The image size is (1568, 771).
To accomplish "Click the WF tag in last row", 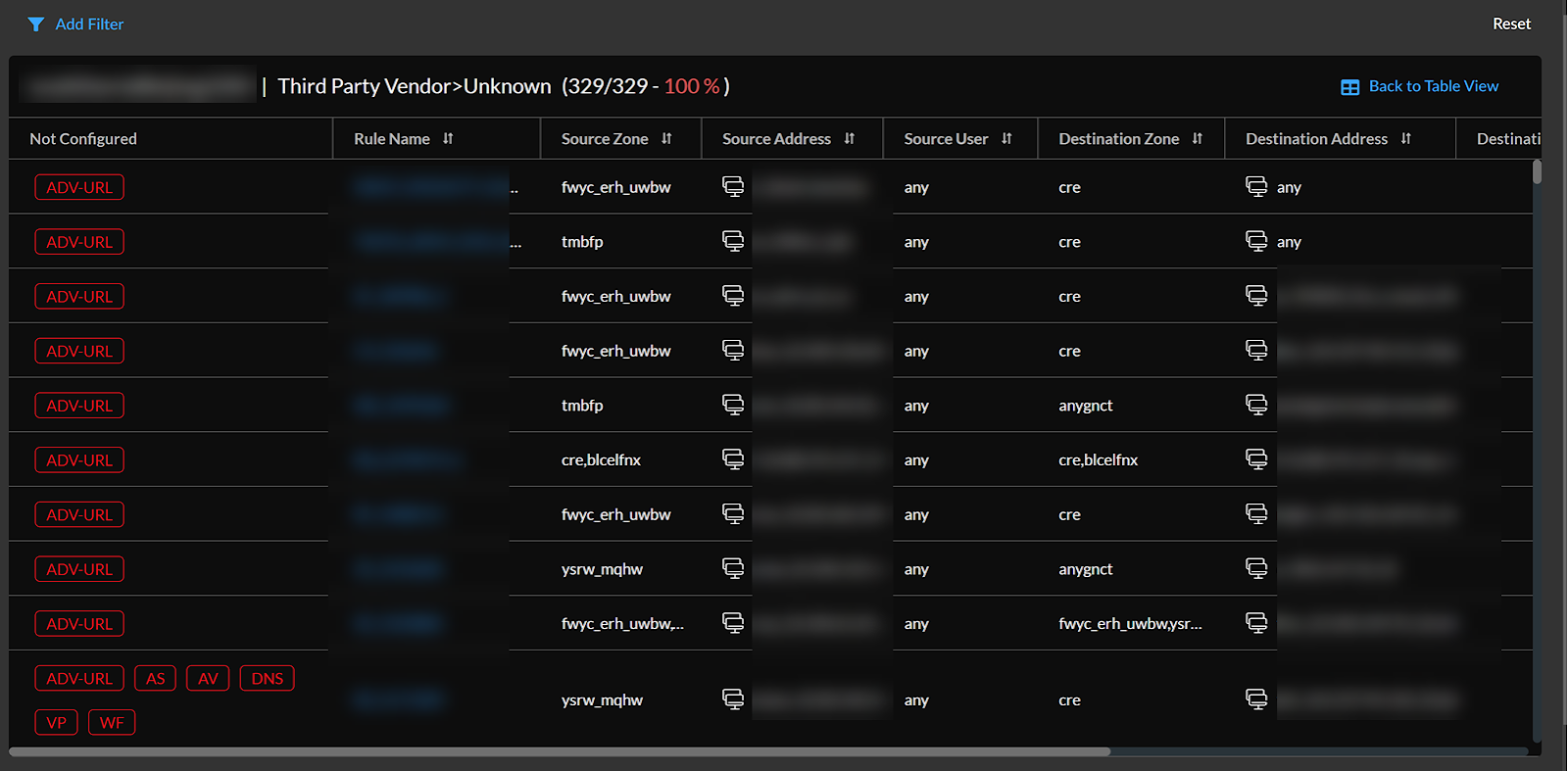I will pos(112,723).
